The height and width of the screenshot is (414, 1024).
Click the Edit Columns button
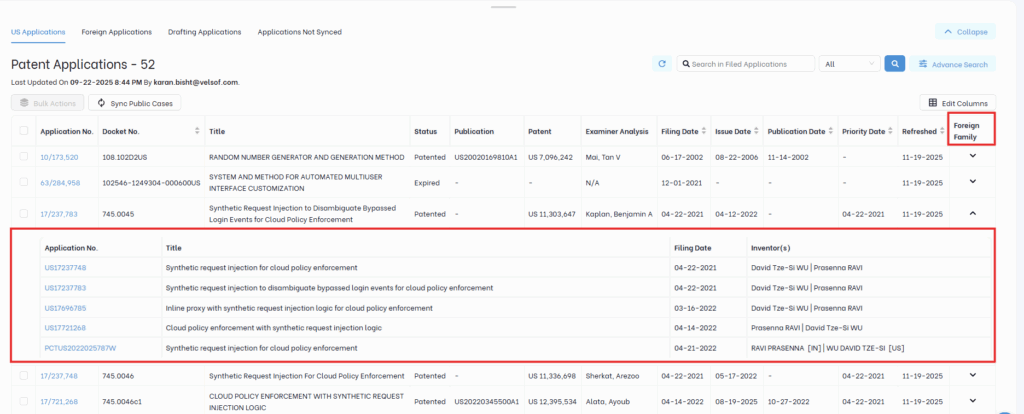point(957,103)
